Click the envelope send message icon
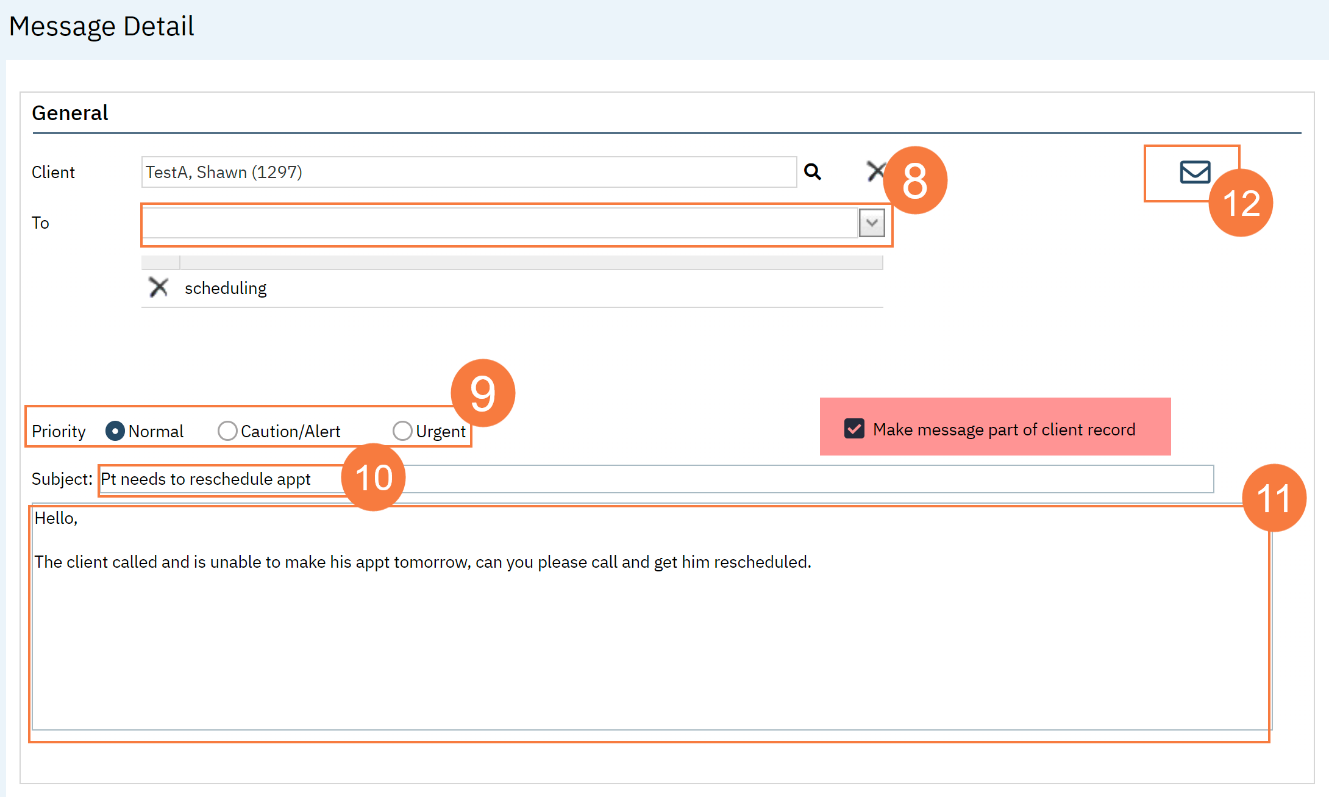This screenshot has width=1329, height=797. tap(1195, 172)
